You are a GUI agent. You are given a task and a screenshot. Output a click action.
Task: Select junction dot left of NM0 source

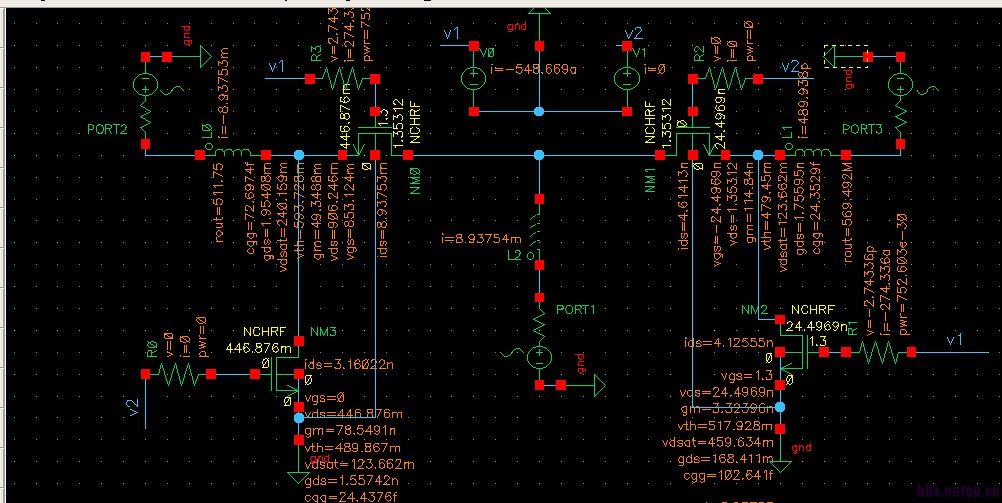[298, 155]
